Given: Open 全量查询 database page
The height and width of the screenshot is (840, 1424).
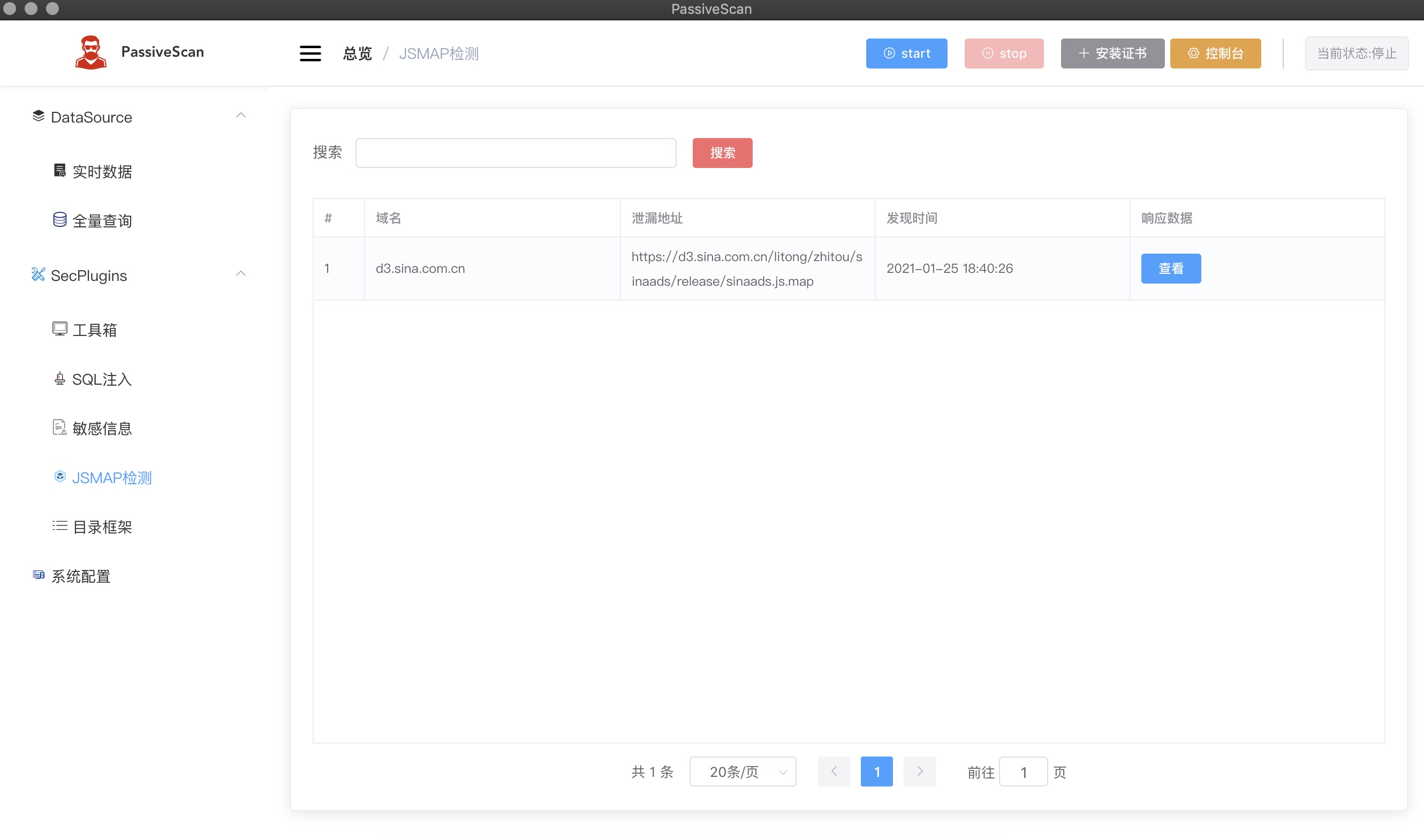Looking at the screenshot, I should click(x=102, y=221).
